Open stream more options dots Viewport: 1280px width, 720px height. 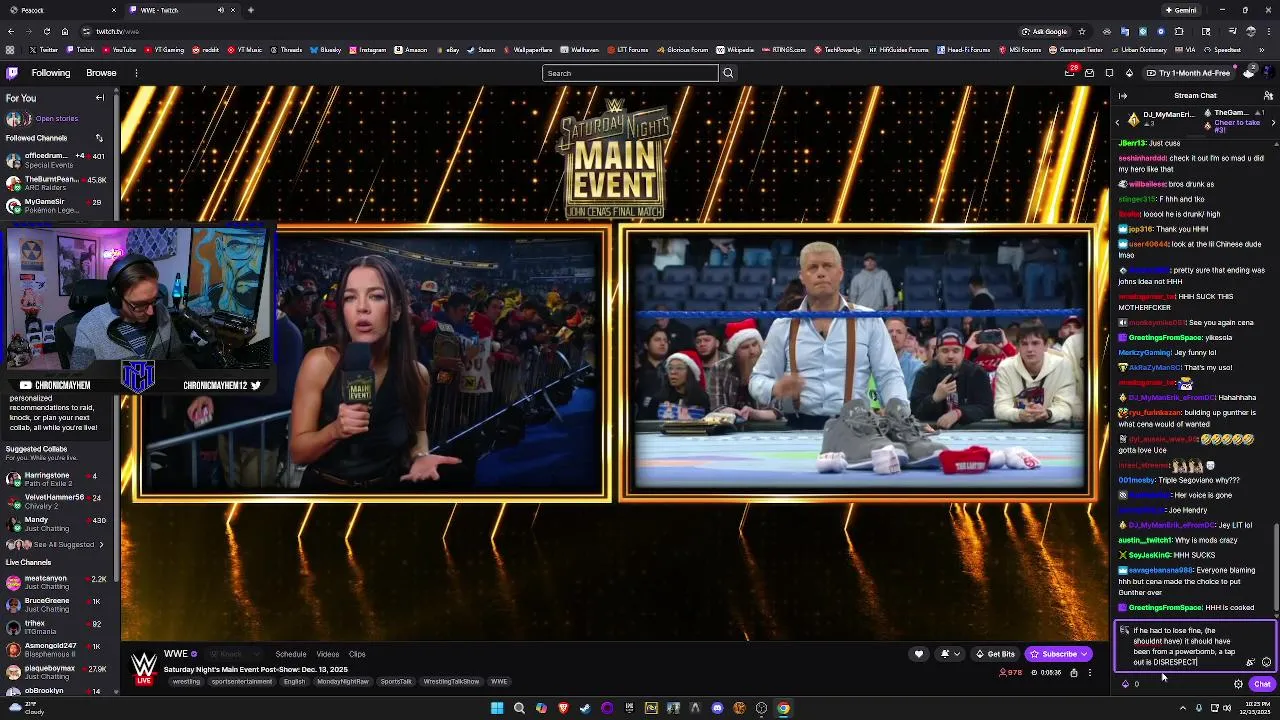pos(1090,673)
